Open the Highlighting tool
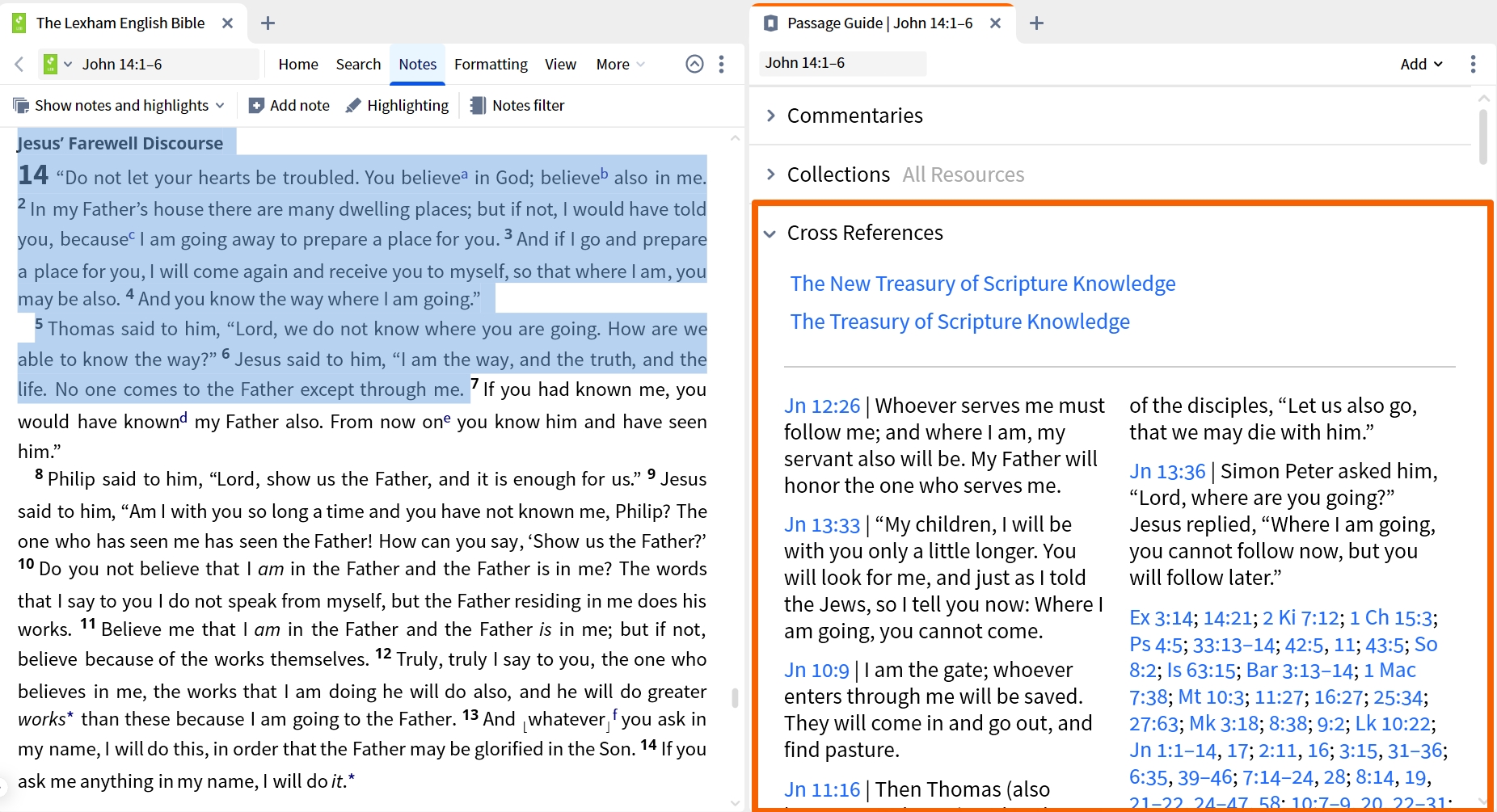Image resolution: width=1497 pixels, height=812 pixels. tap(397, 106)
